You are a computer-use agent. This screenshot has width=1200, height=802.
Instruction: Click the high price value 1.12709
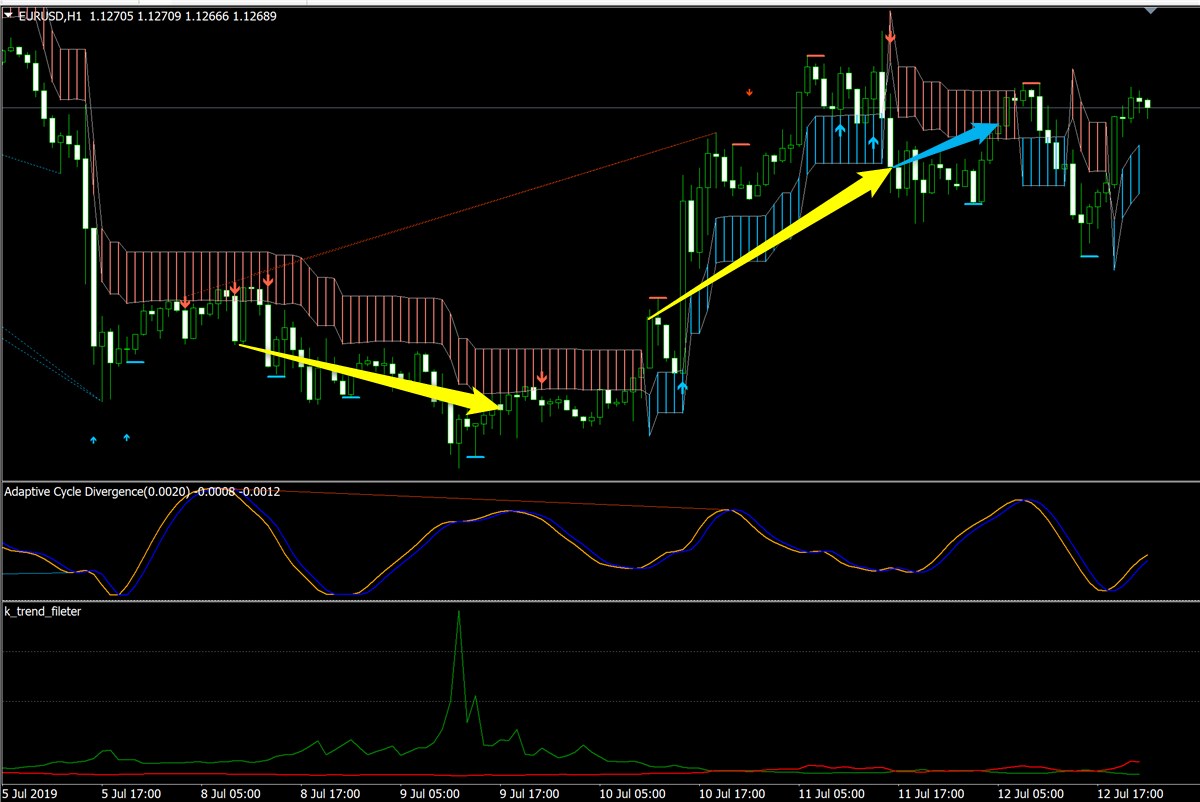pos(161,16)
